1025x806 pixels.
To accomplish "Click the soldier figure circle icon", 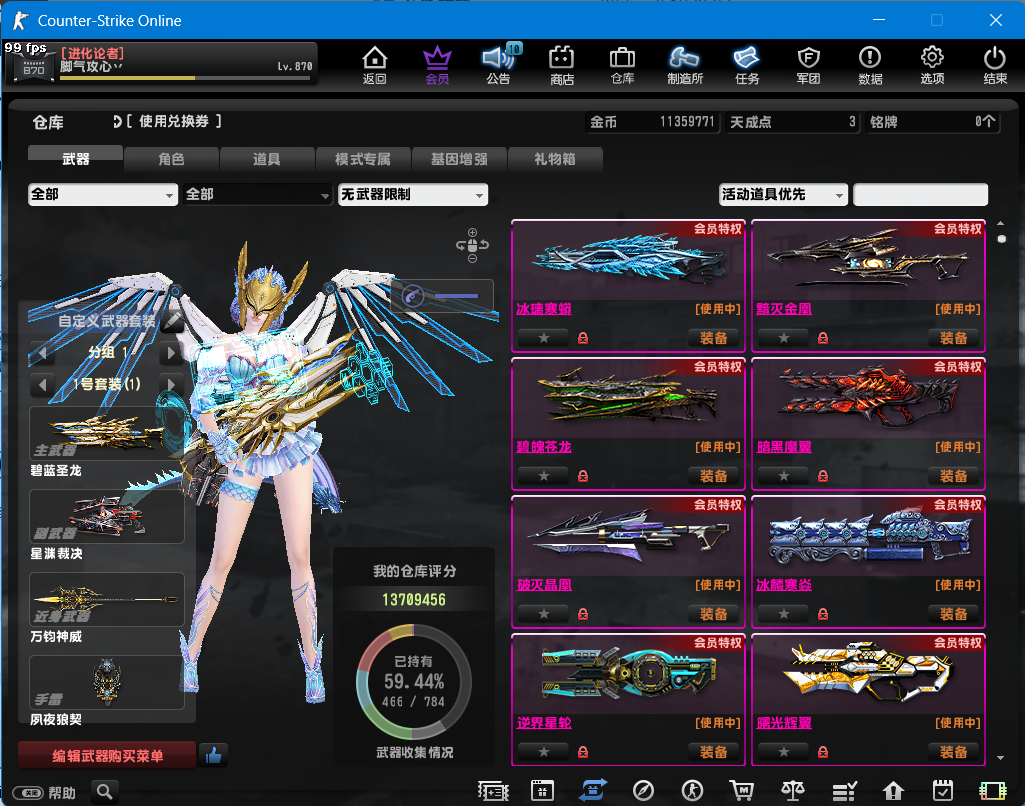I will coord(692,791).
